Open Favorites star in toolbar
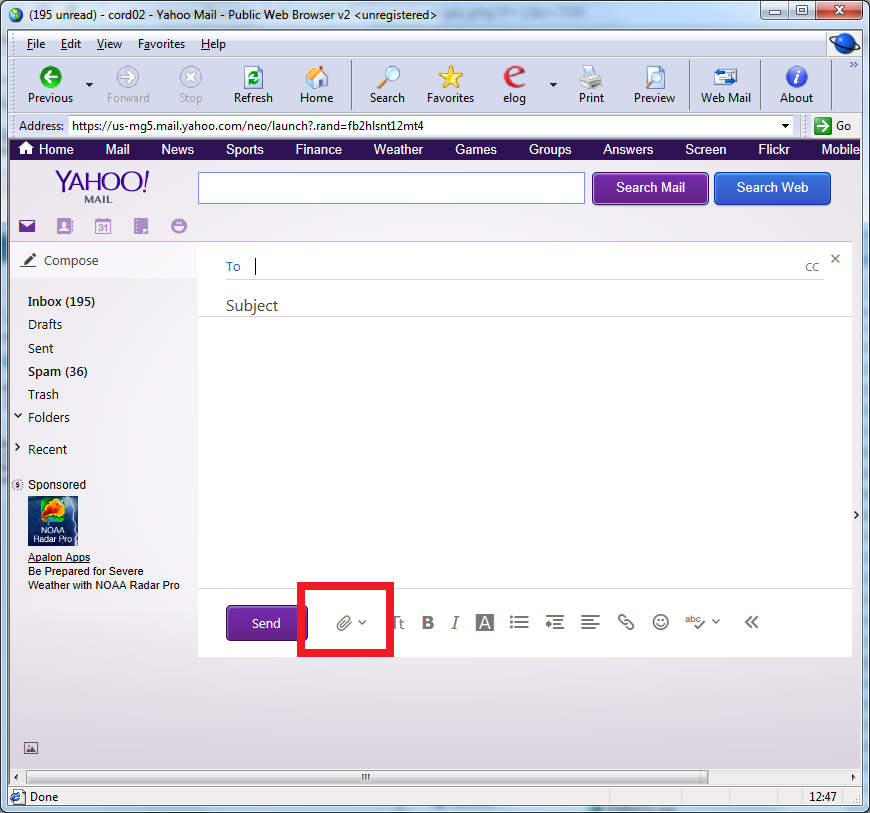 [x=450, y=84]
